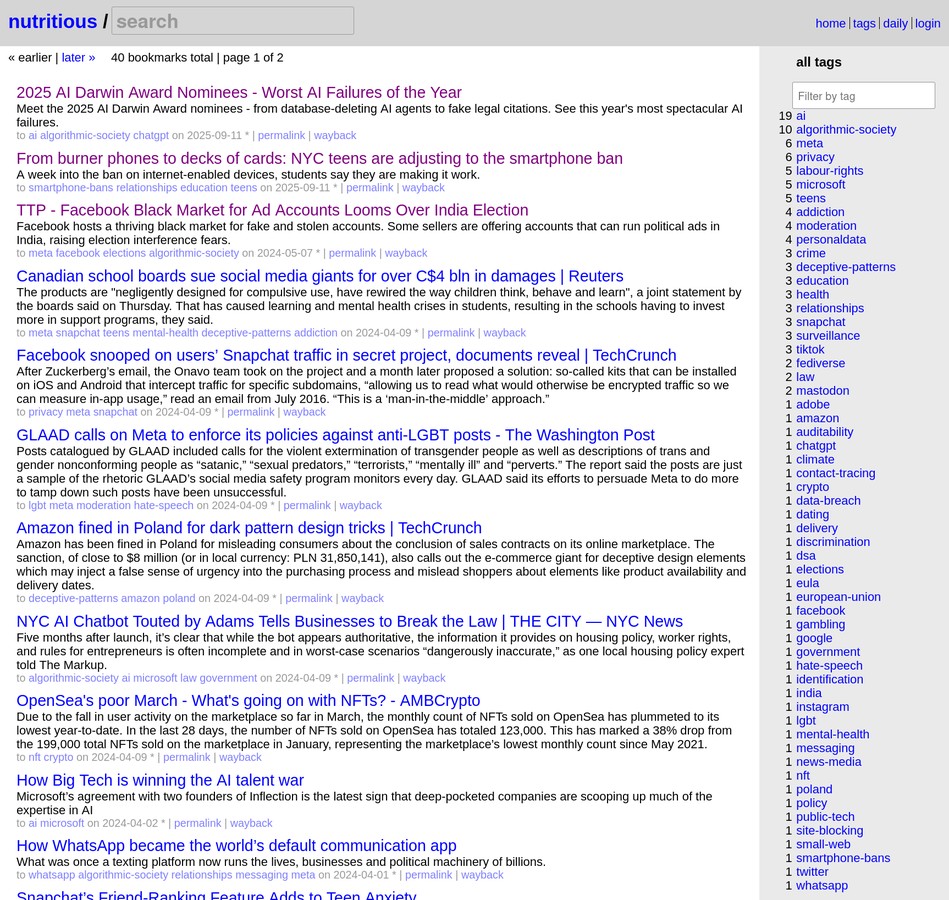
Task: Open the 2025 AI Darwin Award Nominees bookmark
Action: pos(239,92)
